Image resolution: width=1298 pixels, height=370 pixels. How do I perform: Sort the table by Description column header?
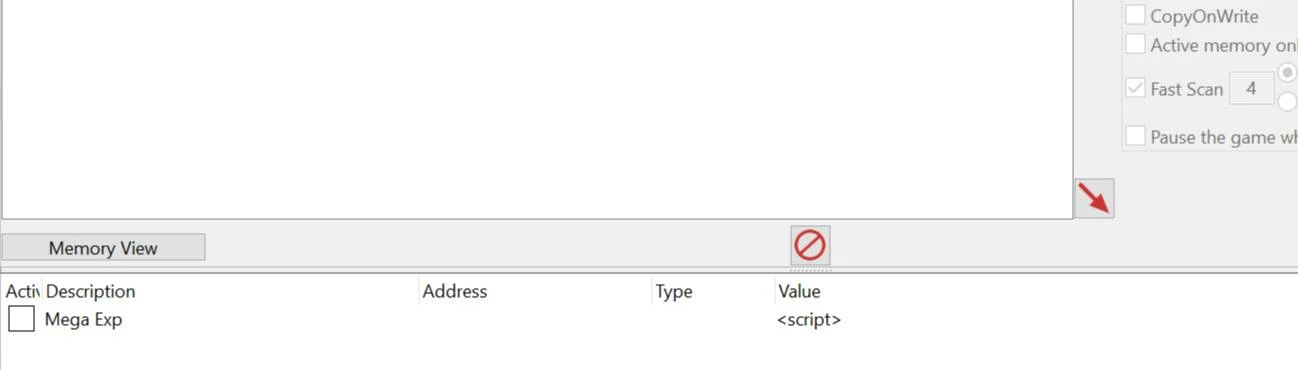click(x=90, y=291)
